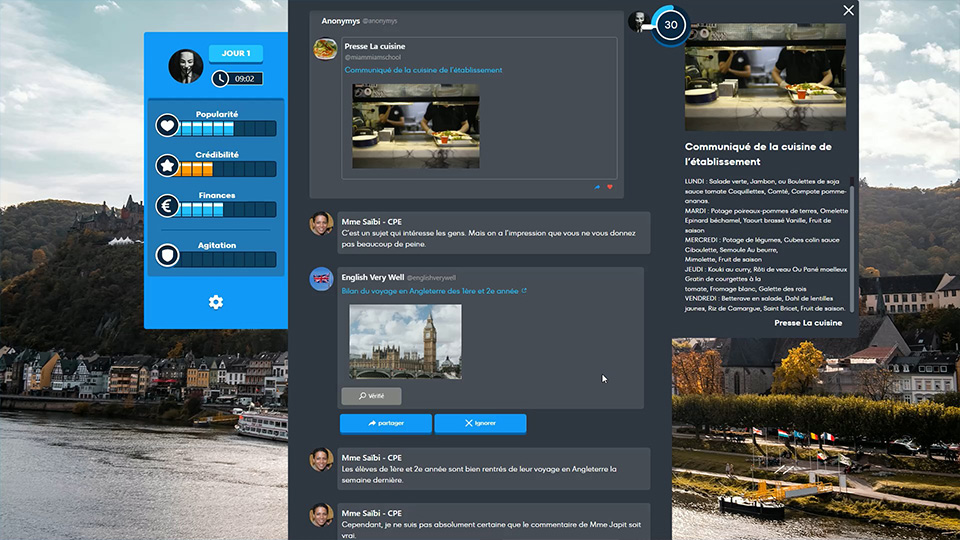Viewport: 960px width, 540px height.
Task: Click the star icon beside Crédibilité
Action: click(167, 166)
